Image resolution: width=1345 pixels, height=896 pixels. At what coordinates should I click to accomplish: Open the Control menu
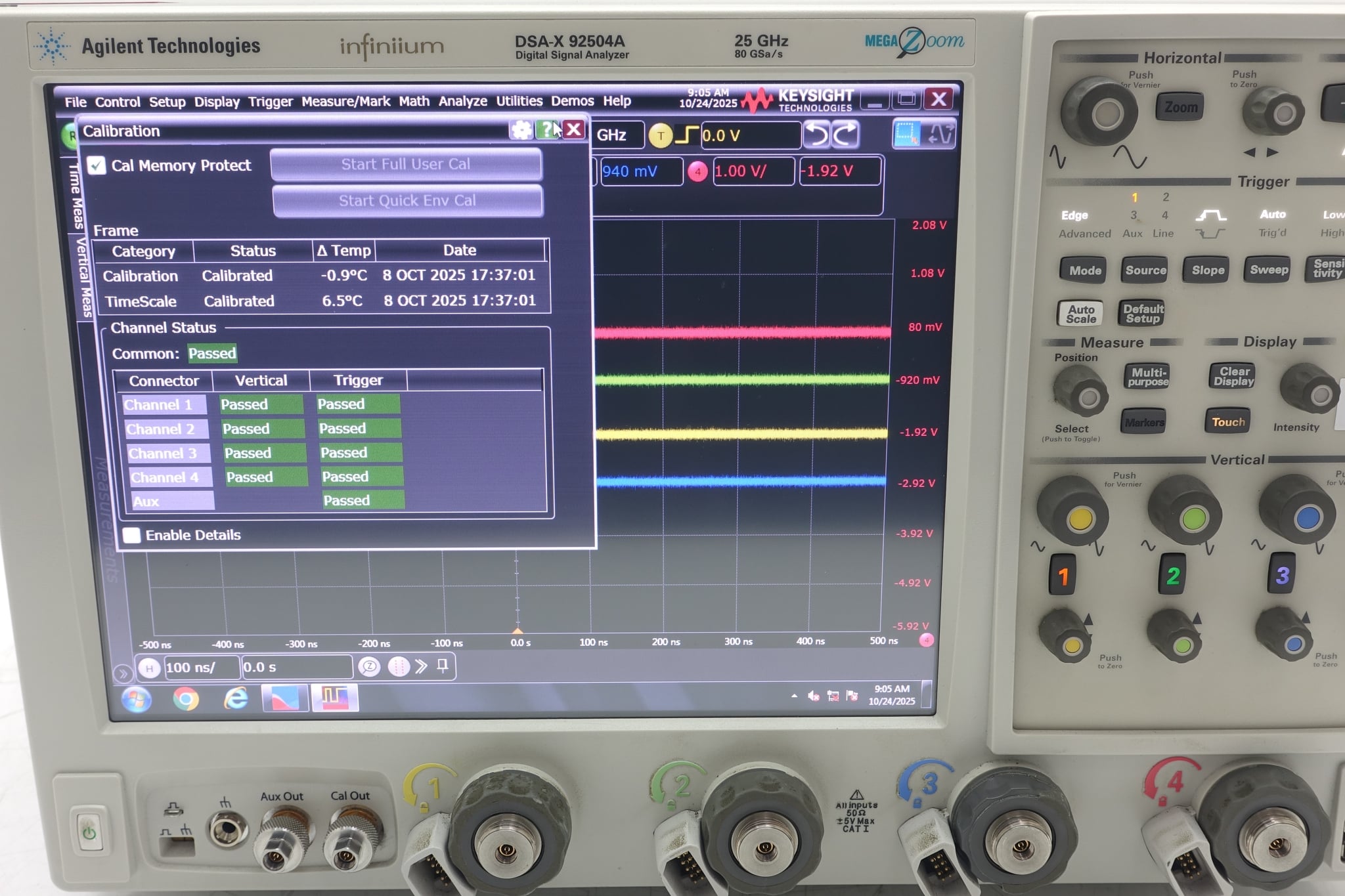point(118,102)
